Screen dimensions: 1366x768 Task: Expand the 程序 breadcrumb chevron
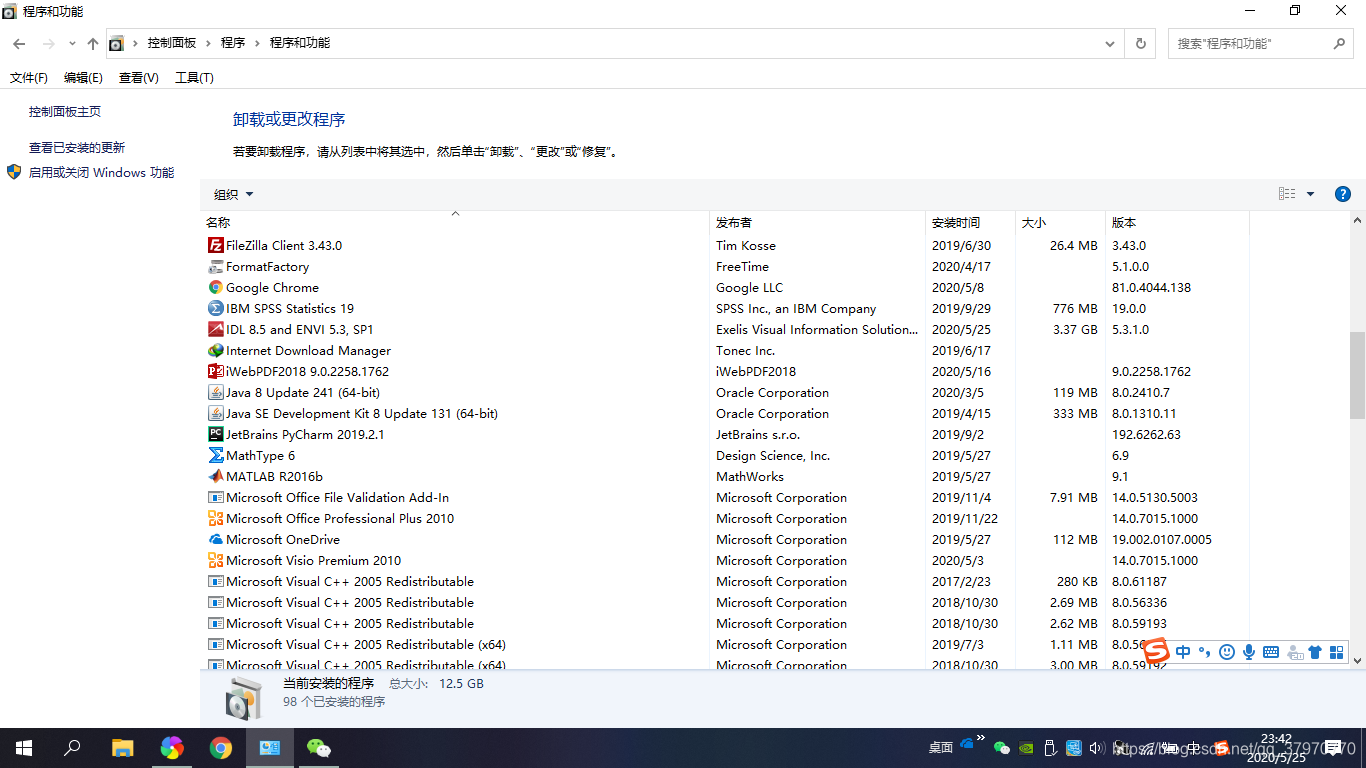[x=257, y=43]
